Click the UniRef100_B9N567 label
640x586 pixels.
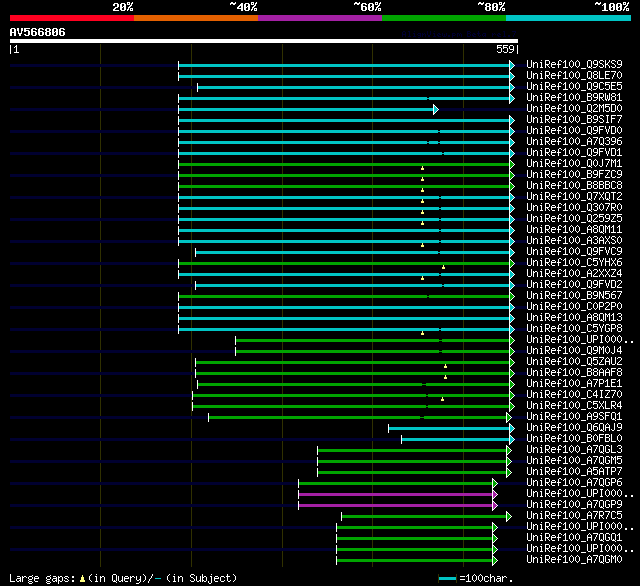(x=574, y=296)
